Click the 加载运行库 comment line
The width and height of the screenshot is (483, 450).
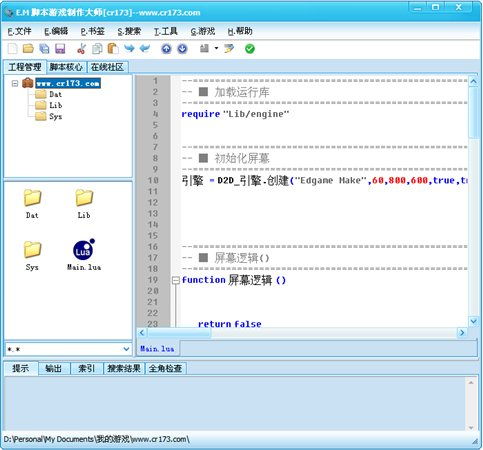(x=226, y=92)
